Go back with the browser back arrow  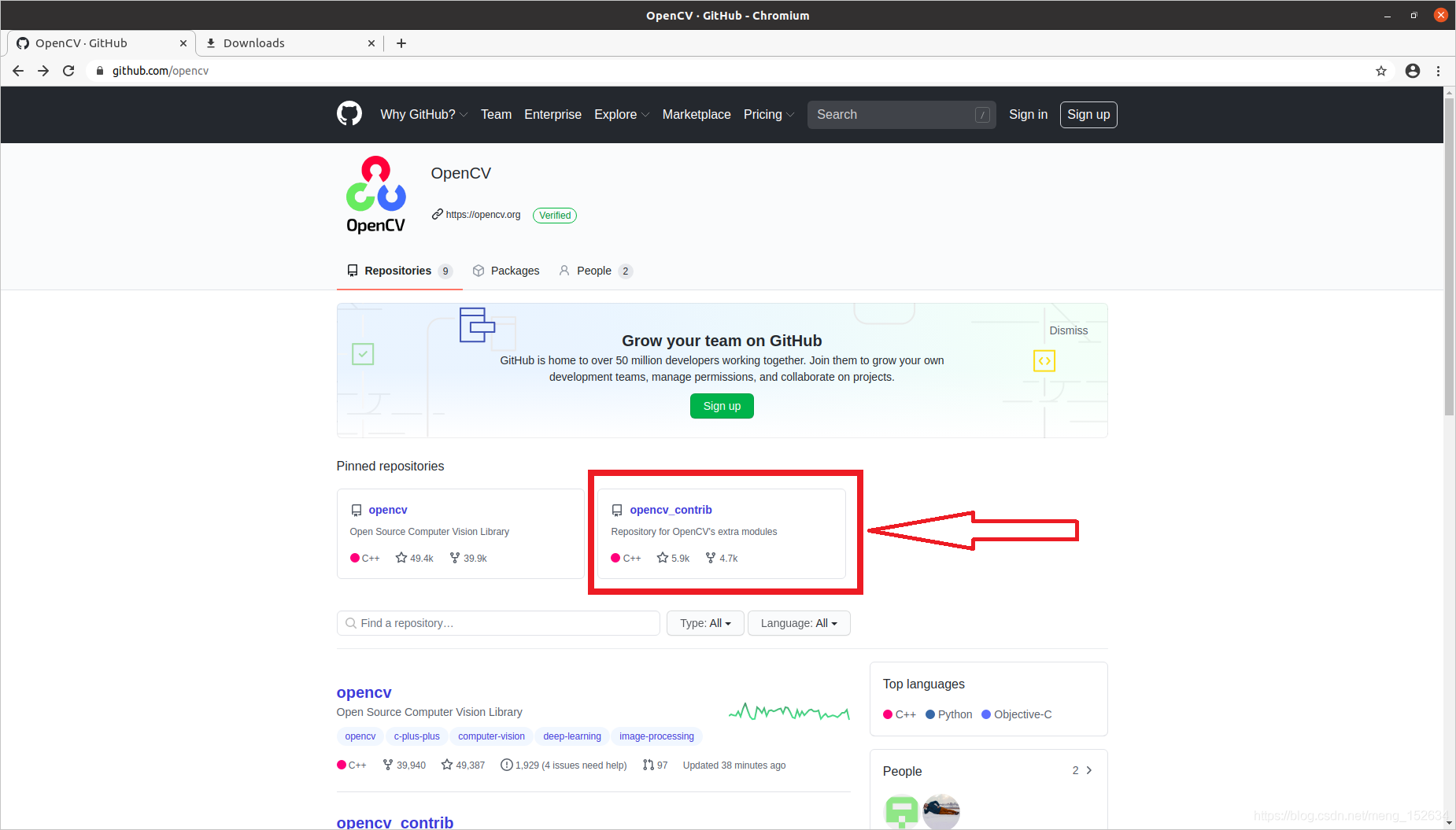point(18,71)
